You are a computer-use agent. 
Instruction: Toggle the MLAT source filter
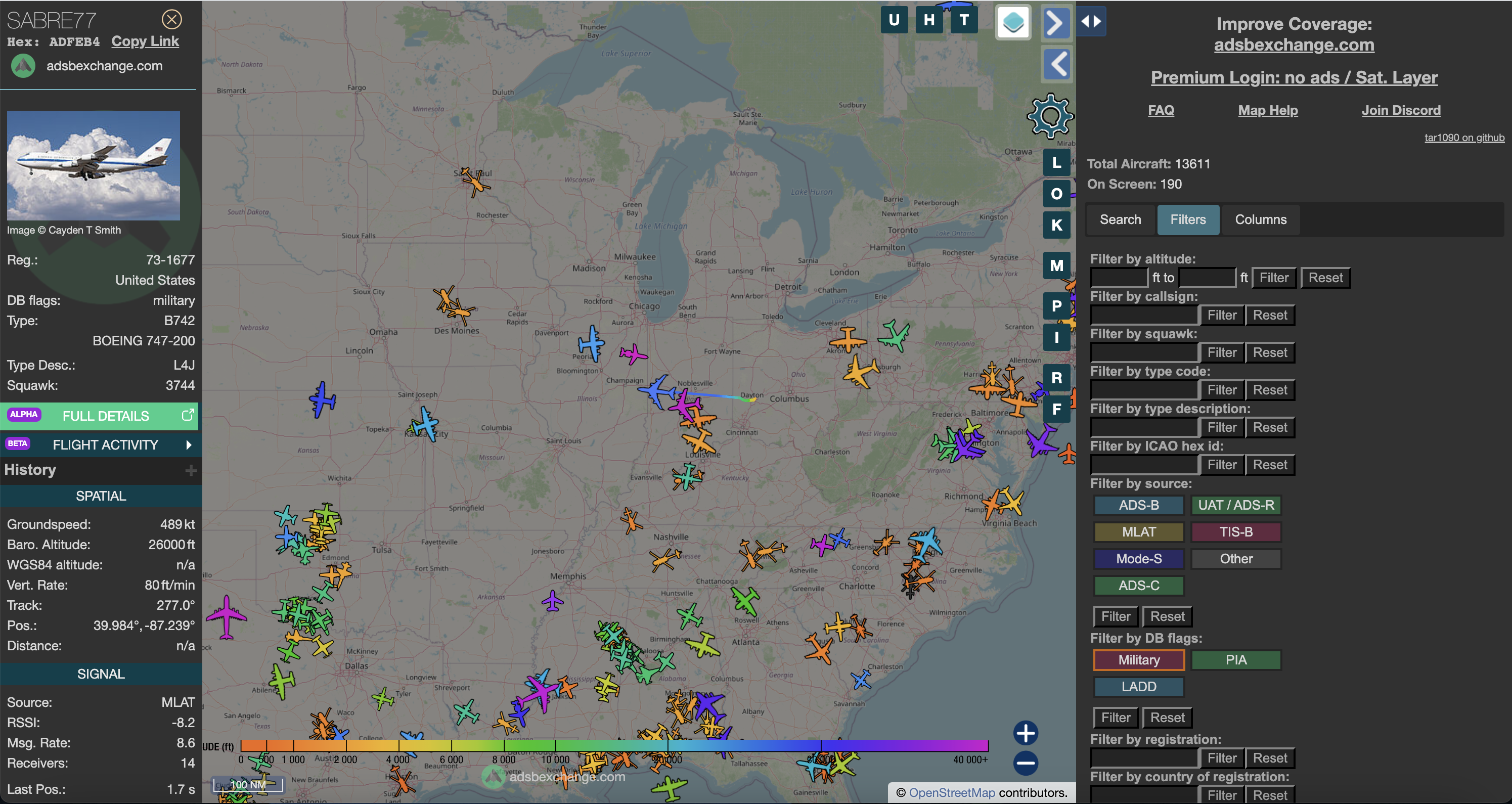pos(1139,531)
